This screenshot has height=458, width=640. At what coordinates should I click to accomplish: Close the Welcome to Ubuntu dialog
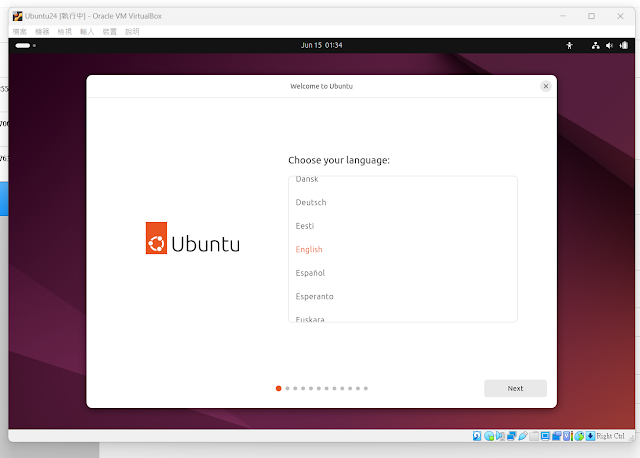coord(546,86)
